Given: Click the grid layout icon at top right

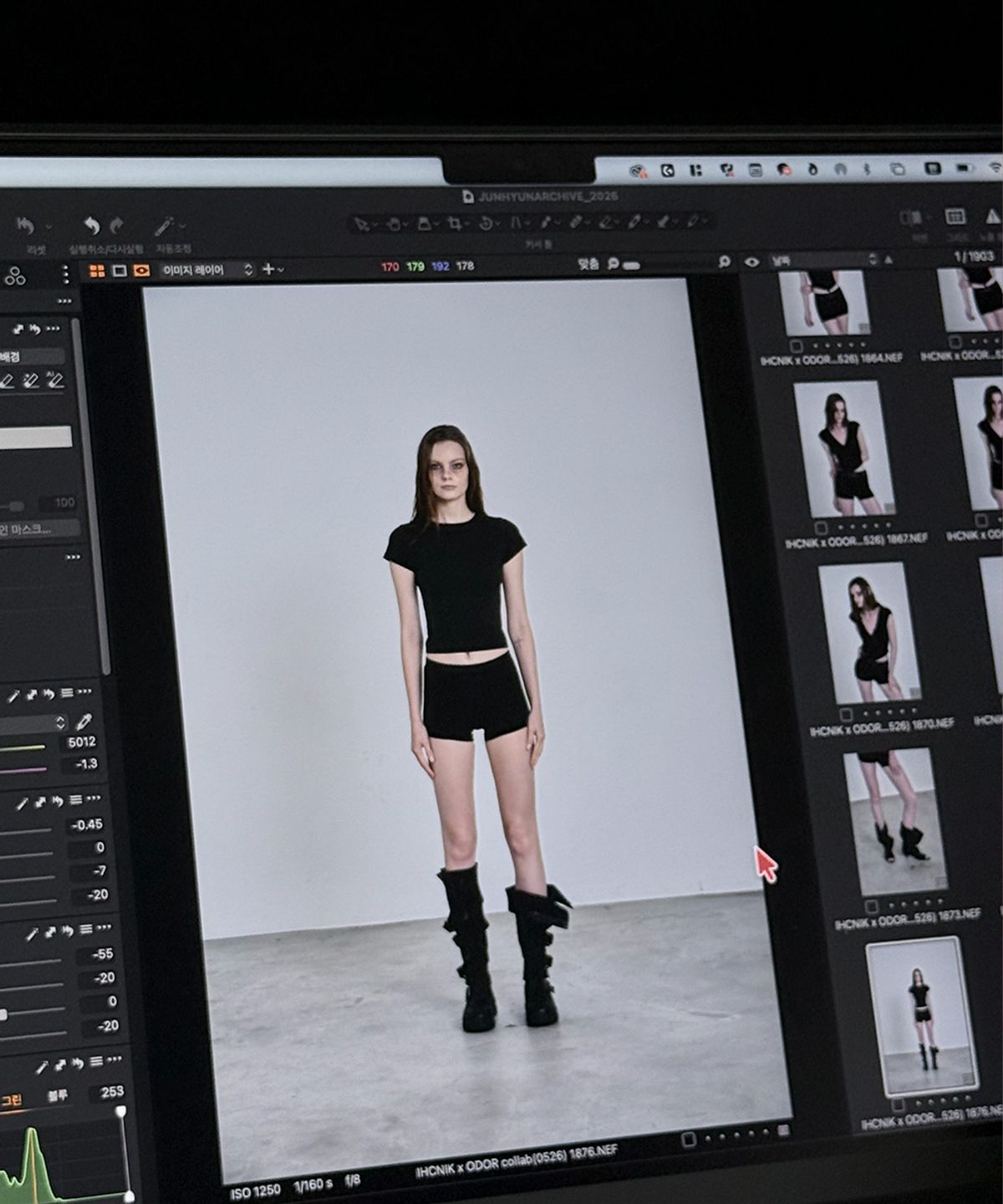Looking at the screenshot, I should point(955,217).
